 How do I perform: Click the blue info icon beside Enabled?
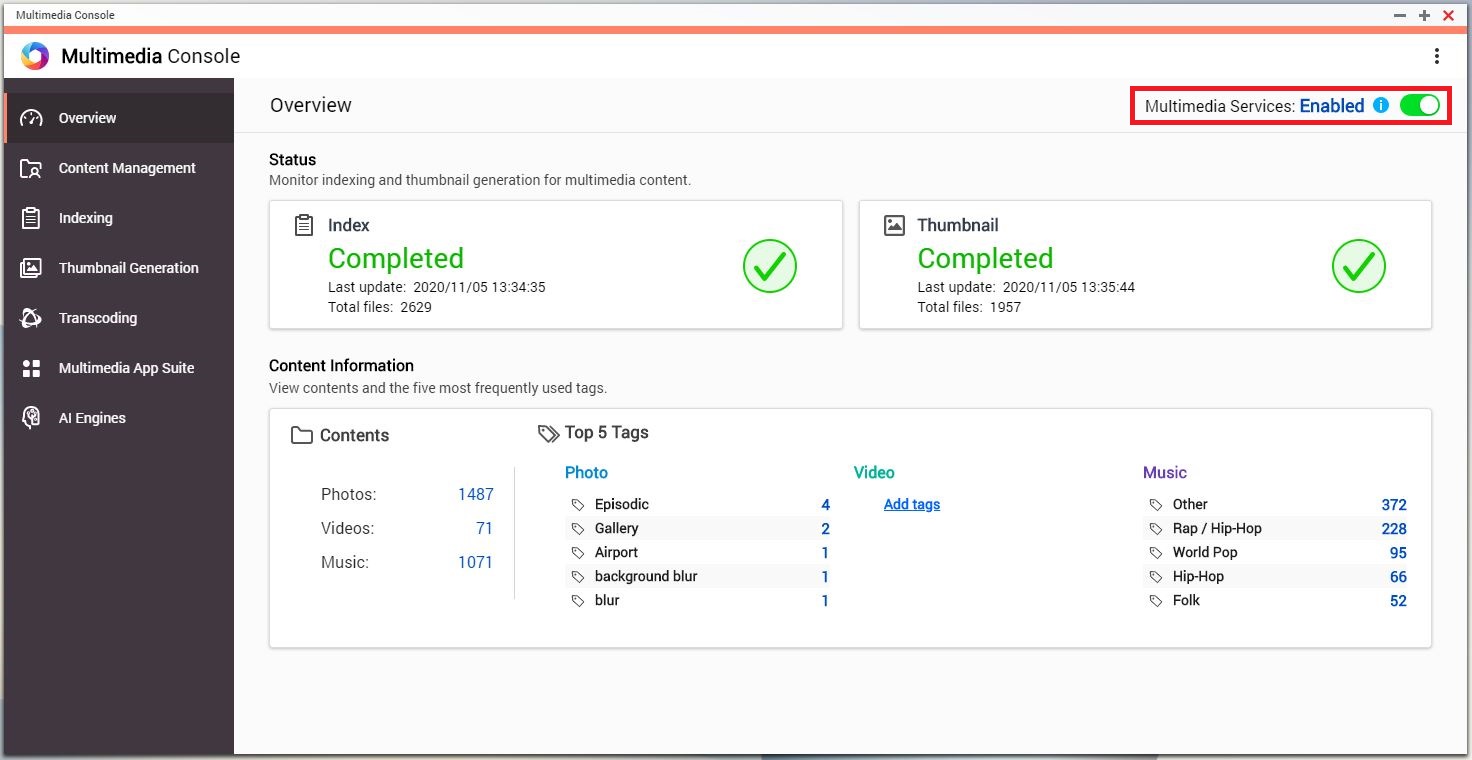click(1381, 105)
